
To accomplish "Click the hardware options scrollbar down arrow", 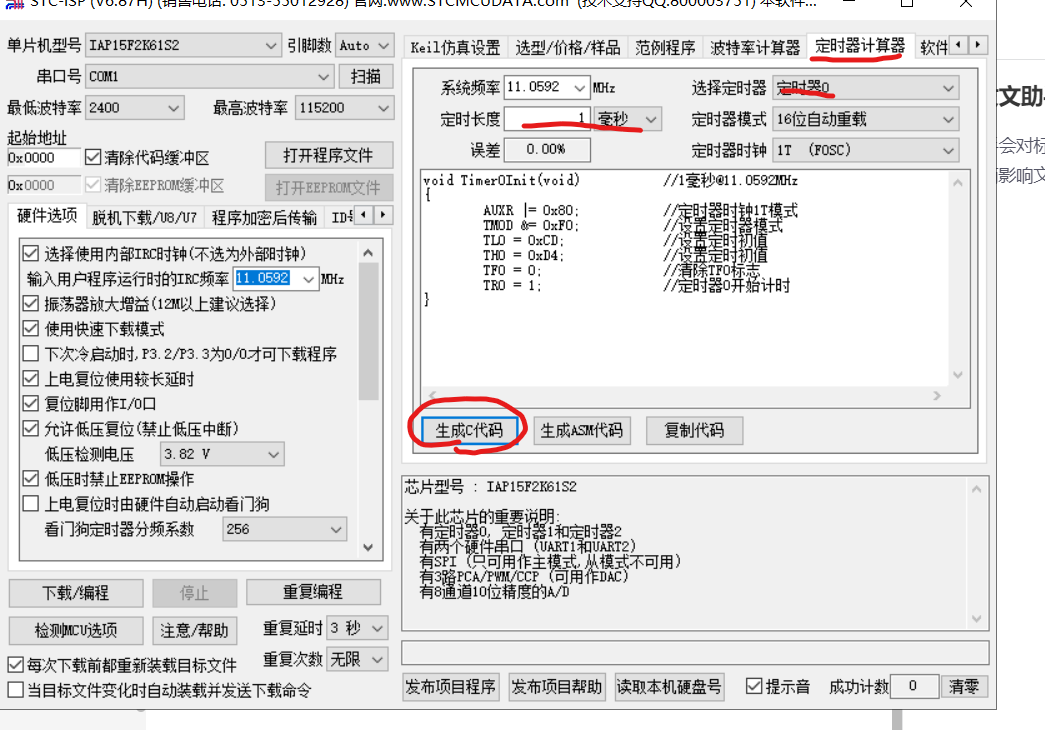I will point(368,548).
